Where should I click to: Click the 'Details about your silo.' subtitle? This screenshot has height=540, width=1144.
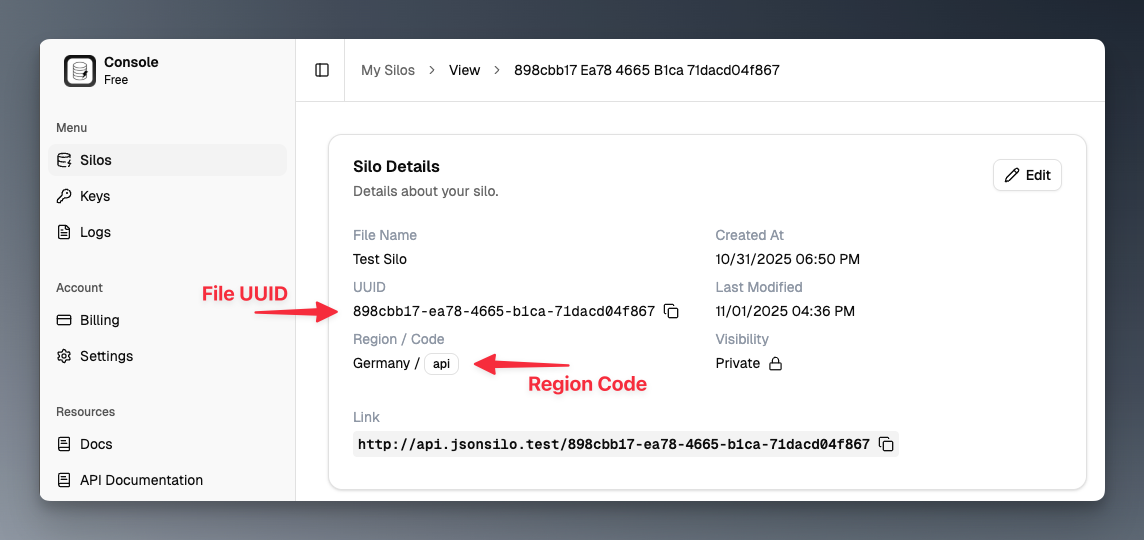pos(426,192)
